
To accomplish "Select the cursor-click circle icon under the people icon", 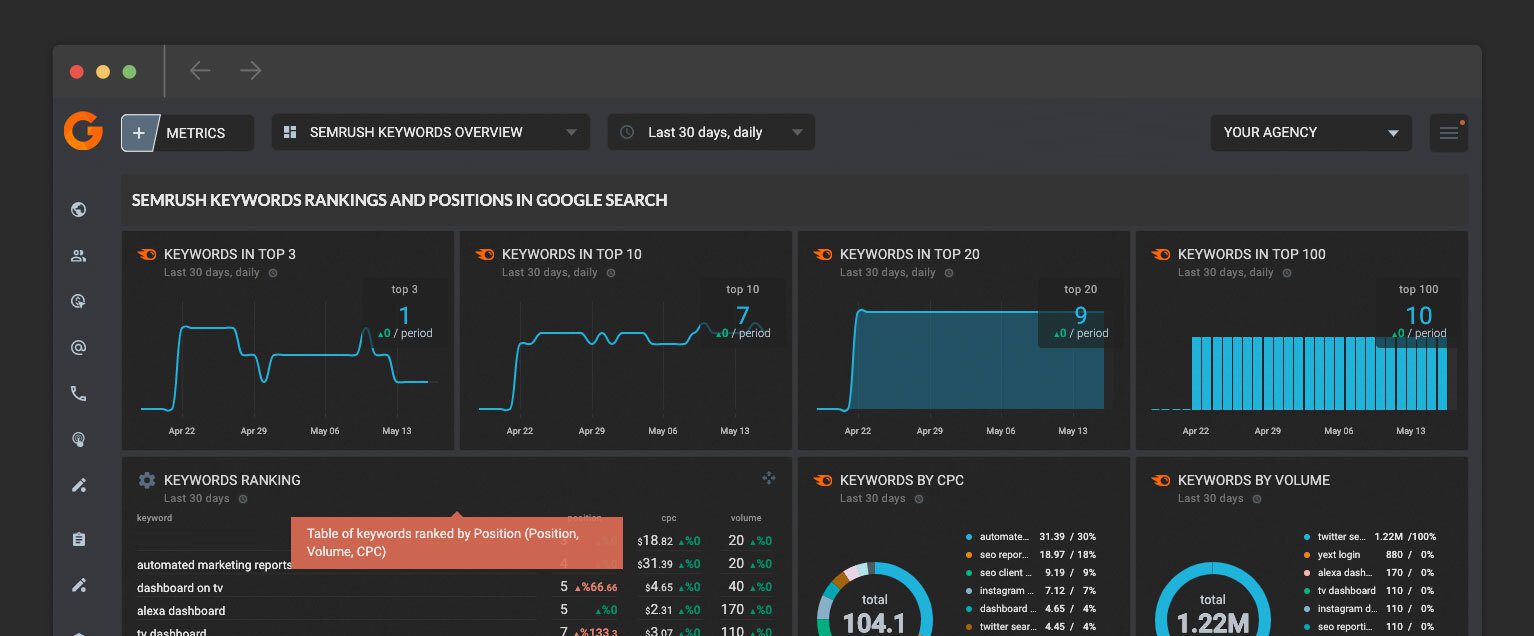I will (x=79, y=301).
